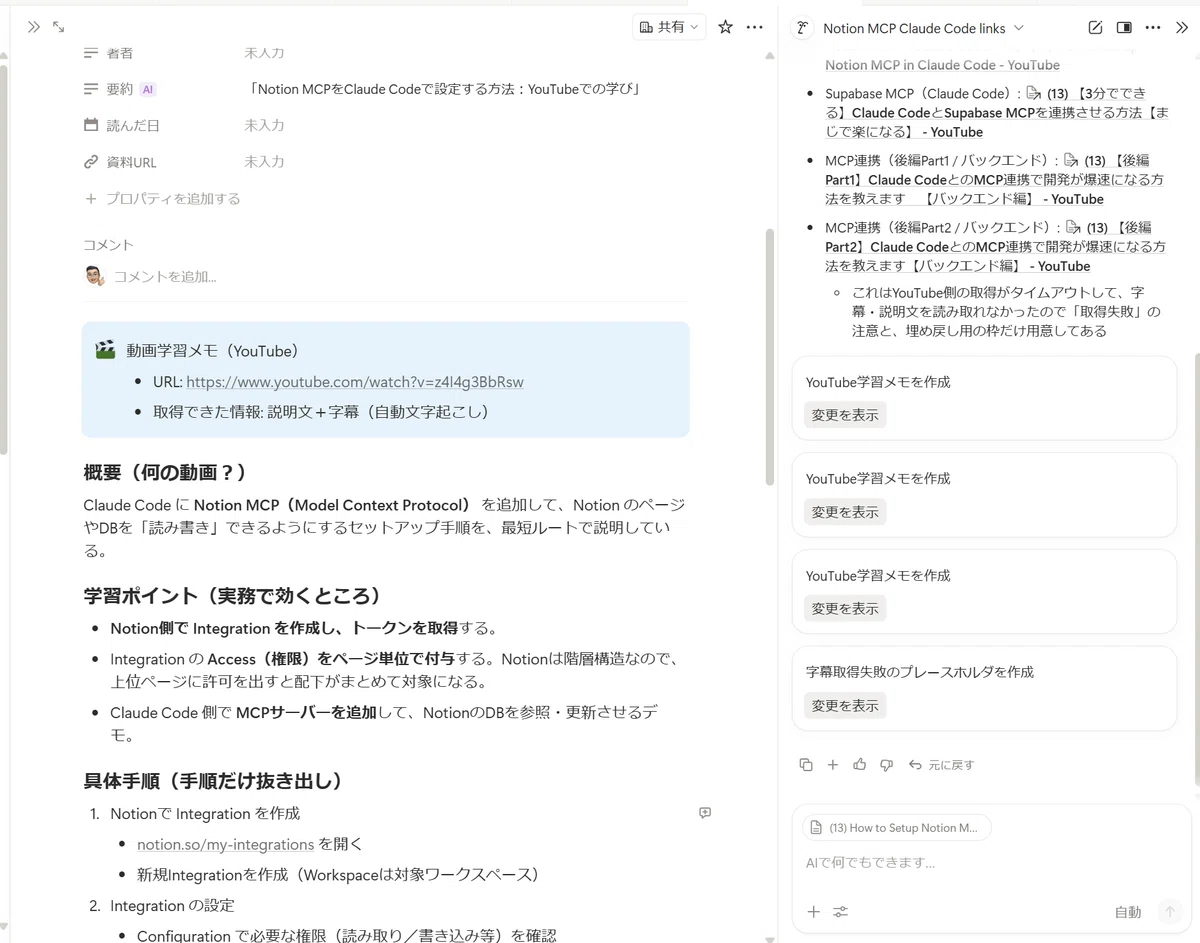1200x943 pixels.
Task: Open chat settings sliders icon
Action: point(841,912)
